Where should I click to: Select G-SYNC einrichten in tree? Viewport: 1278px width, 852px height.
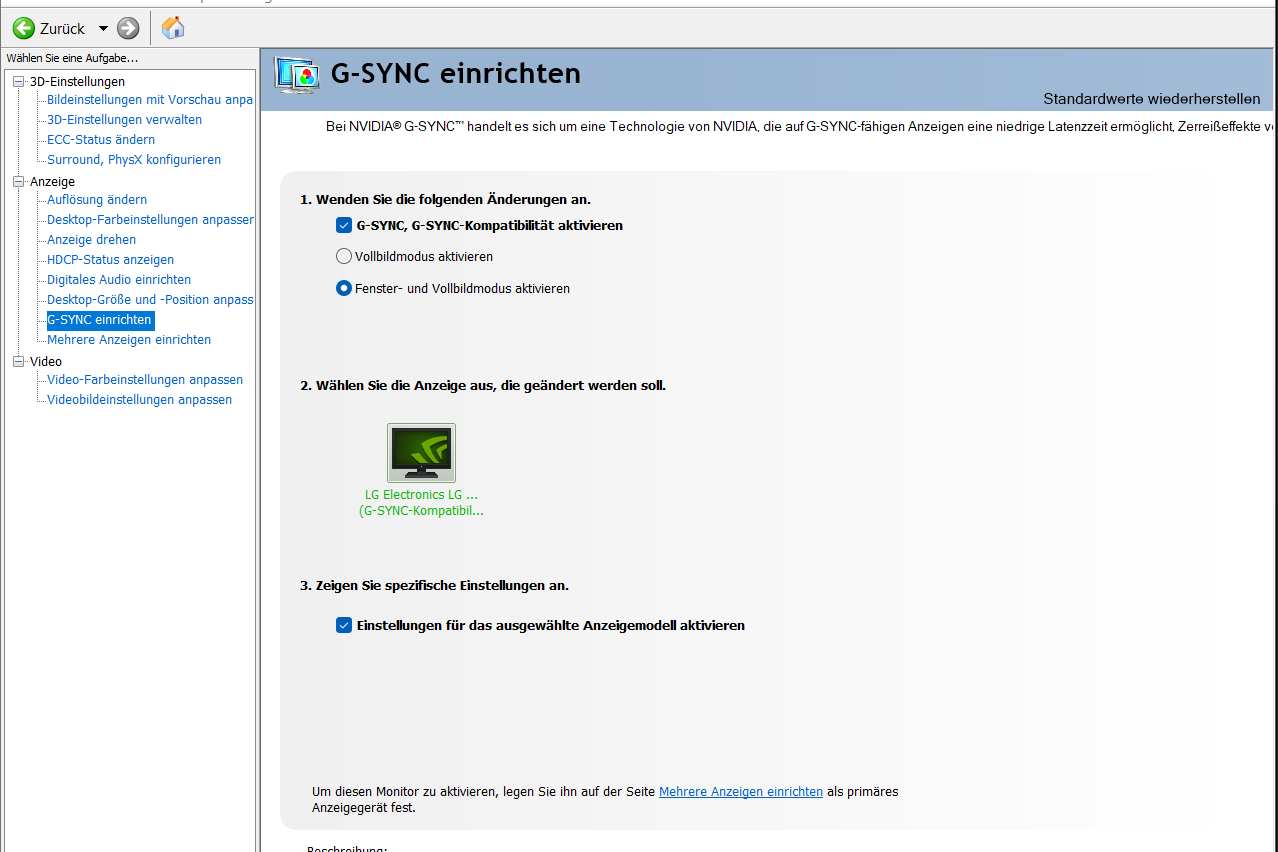(x=100, y=320)
